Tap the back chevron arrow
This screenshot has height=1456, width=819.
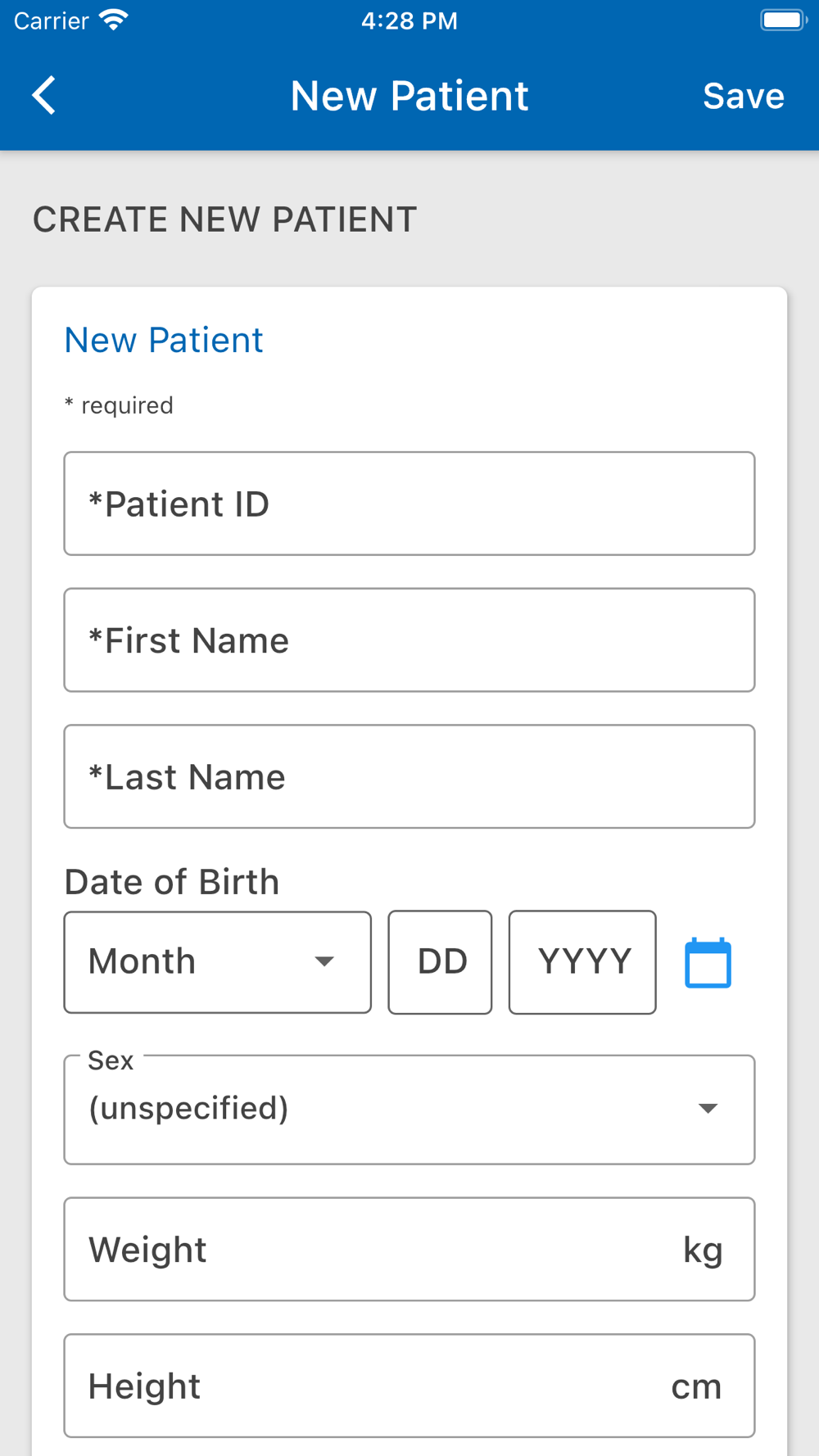44,96
